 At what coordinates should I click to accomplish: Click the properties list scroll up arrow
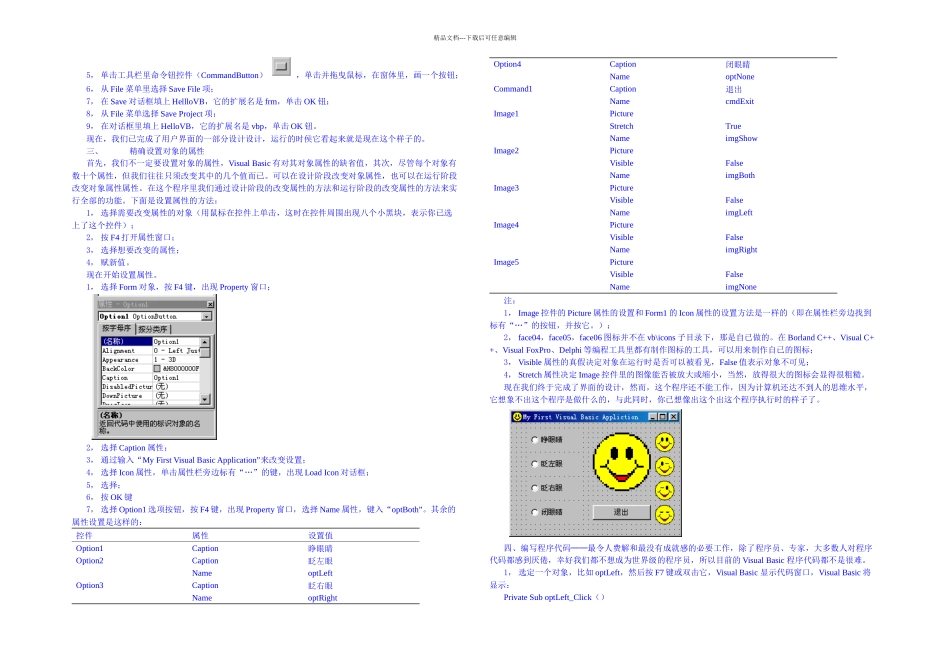pyautogui.click(x=205, y=342)
